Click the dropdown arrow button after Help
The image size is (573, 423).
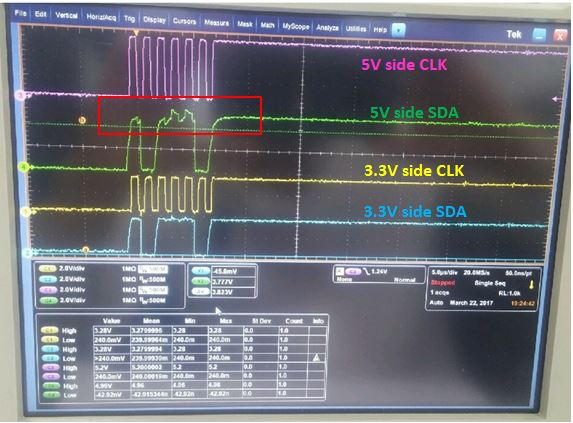398,30
